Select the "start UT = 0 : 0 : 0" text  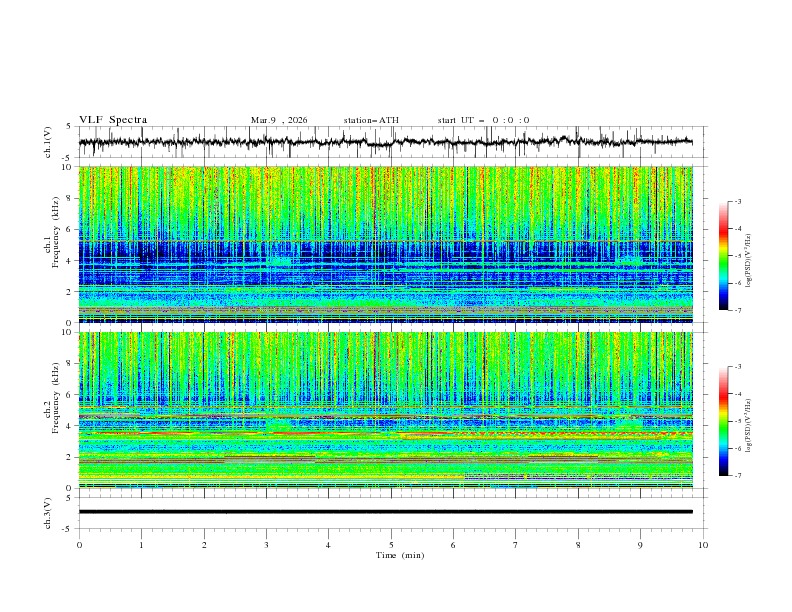pyautogui.click(x=483, y=120)
